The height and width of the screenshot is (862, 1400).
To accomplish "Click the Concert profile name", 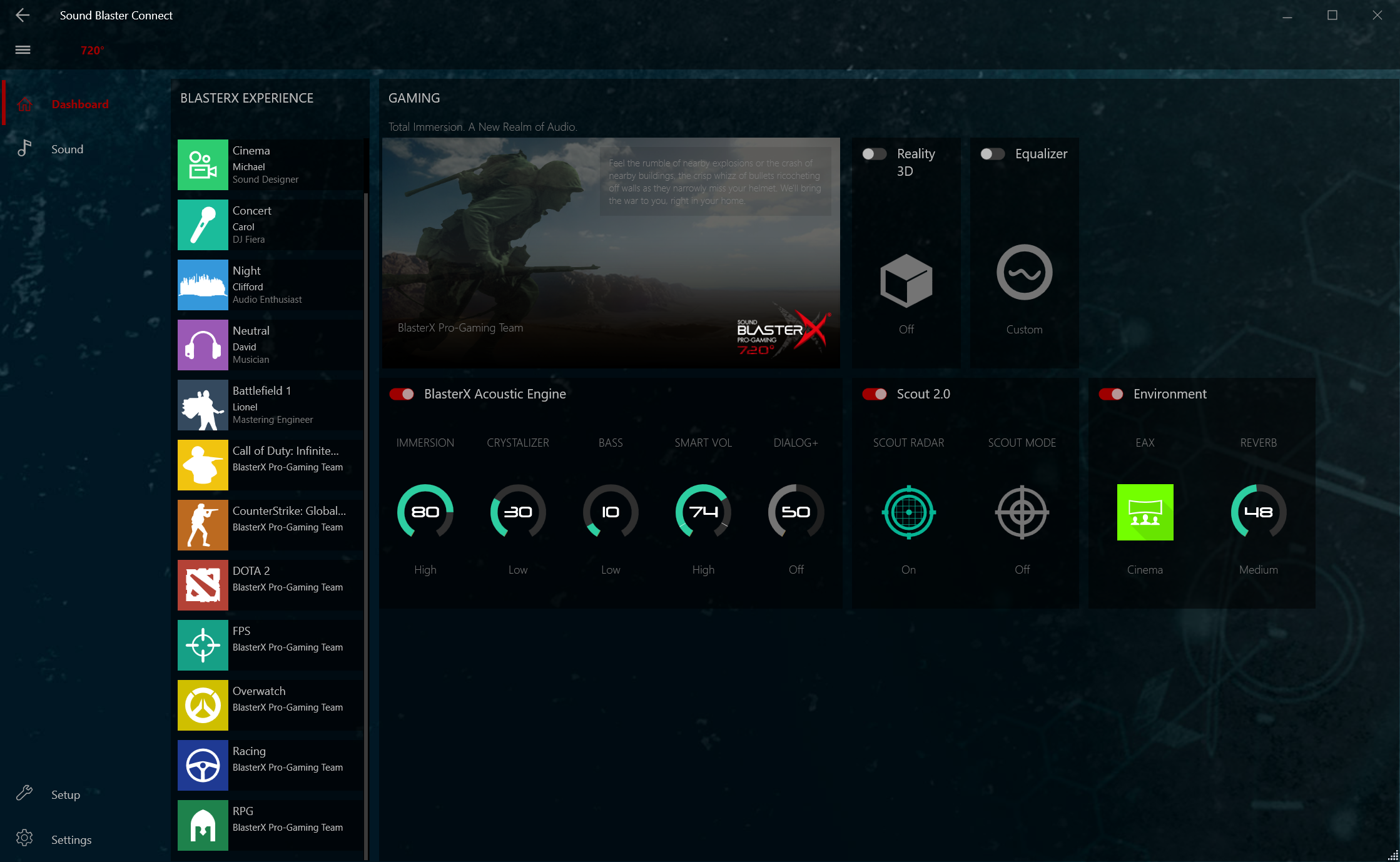I will (x=251, y=211).
